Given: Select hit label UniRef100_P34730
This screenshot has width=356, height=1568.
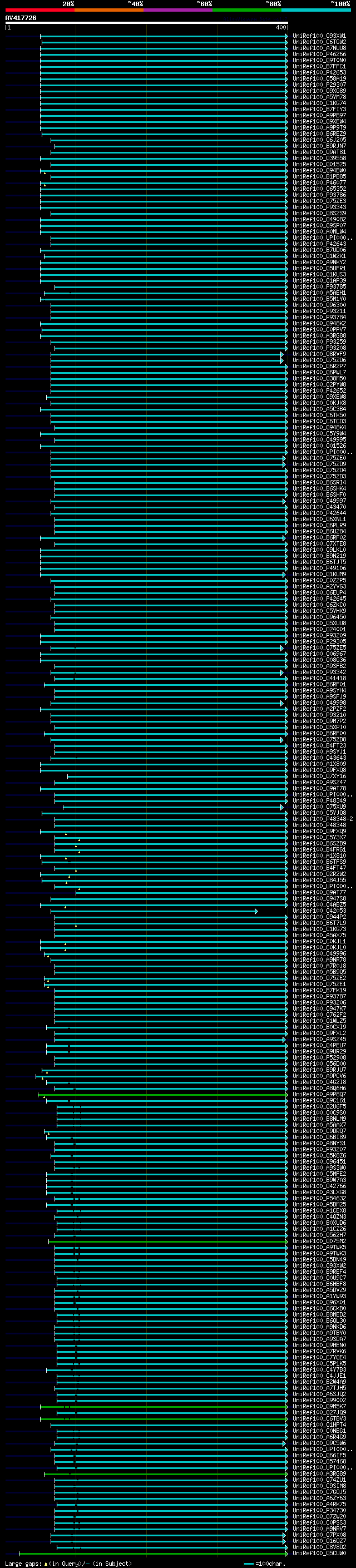Looking at the screenshot, I should (319, 1511).
